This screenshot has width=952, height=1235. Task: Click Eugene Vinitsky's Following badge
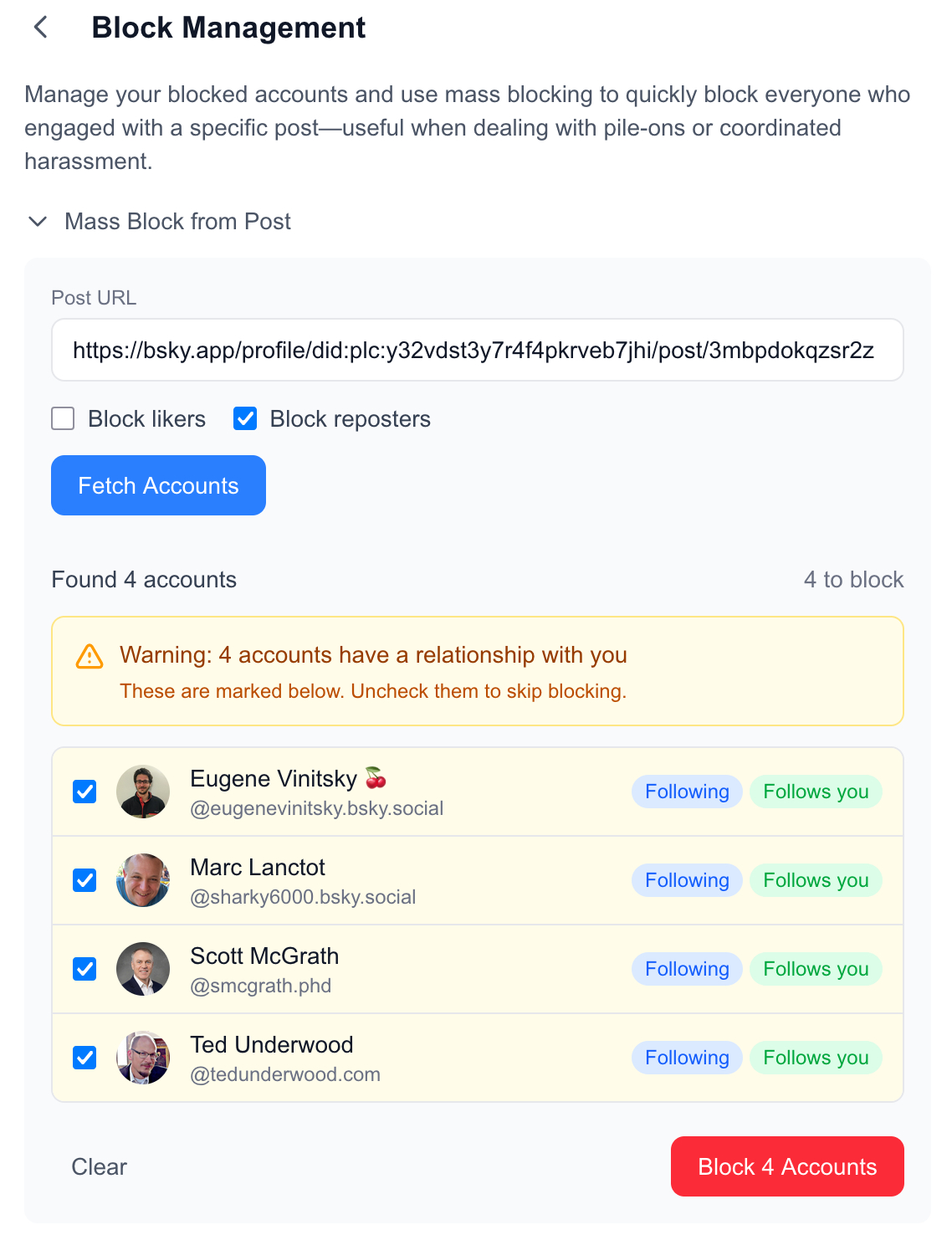tap(687, 792)
